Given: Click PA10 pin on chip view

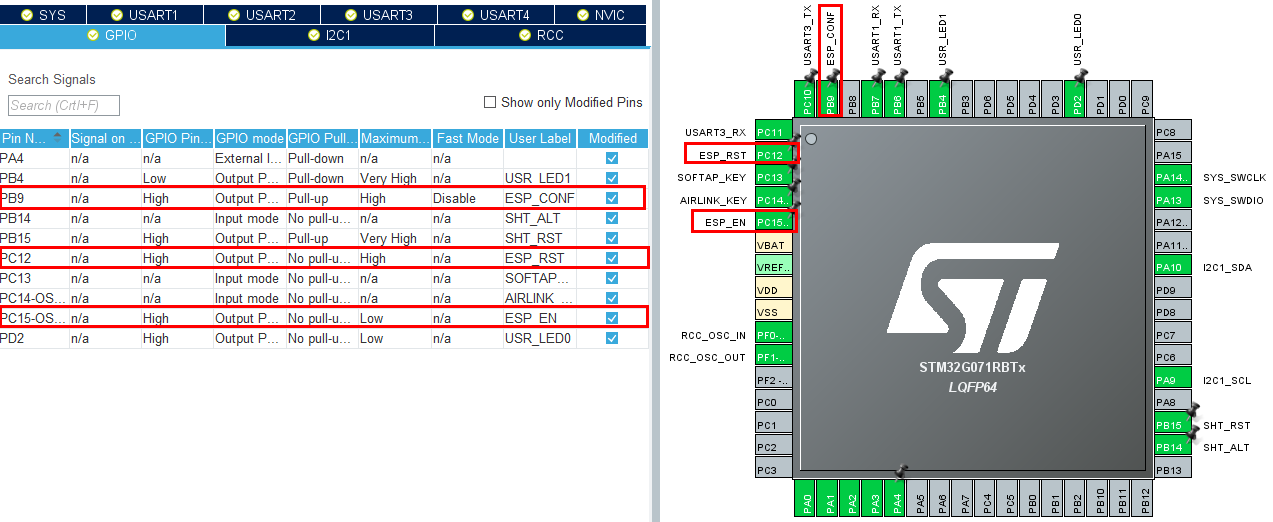Looking at the screenshot, I should [1172, 267].
